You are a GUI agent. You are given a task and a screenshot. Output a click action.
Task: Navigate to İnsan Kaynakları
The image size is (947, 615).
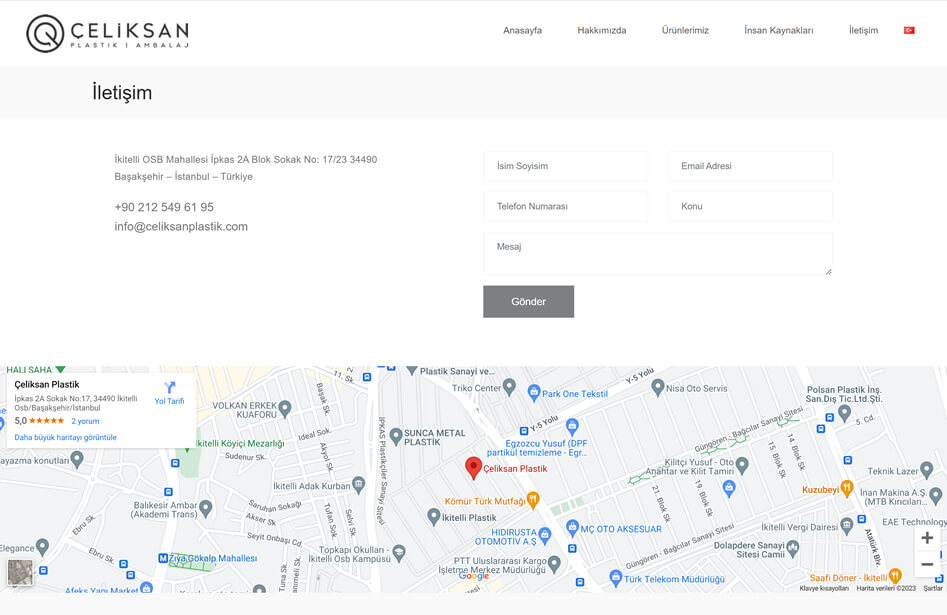pos(778,30)
